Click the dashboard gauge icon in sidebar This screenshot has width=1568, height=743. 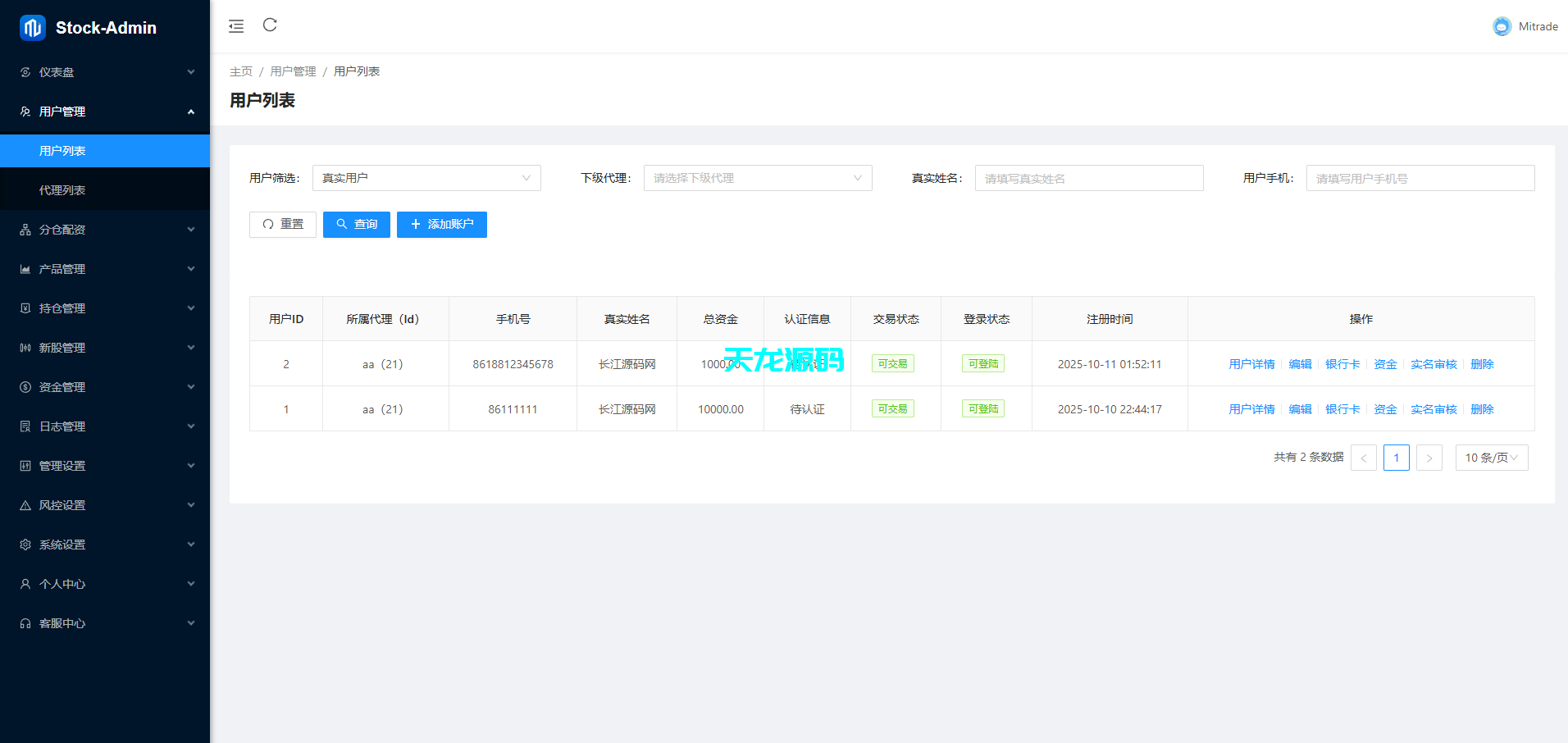[x=25, y=72]
